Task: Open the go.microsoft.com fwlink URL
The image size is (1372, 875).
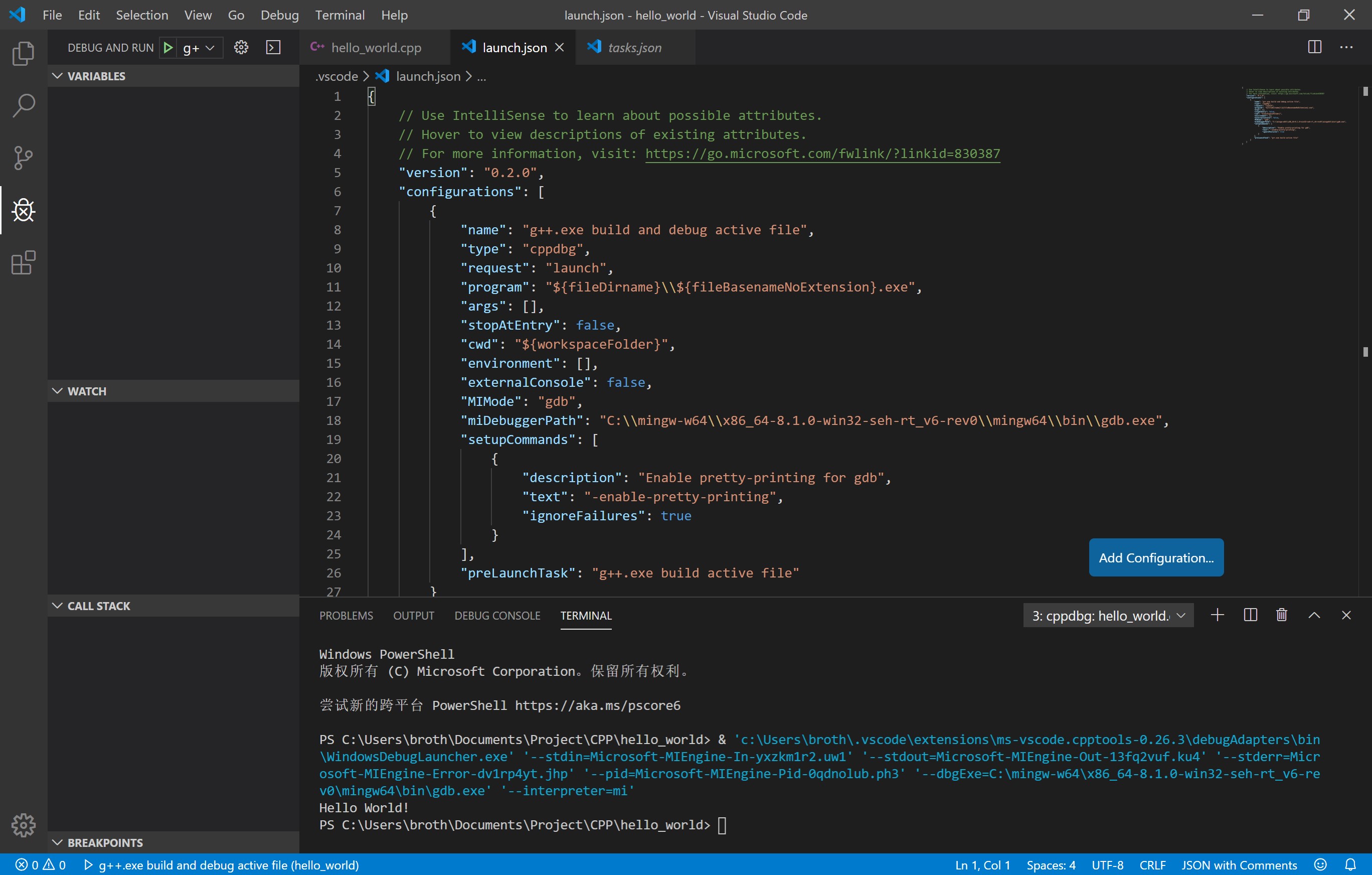Action: 822,154
